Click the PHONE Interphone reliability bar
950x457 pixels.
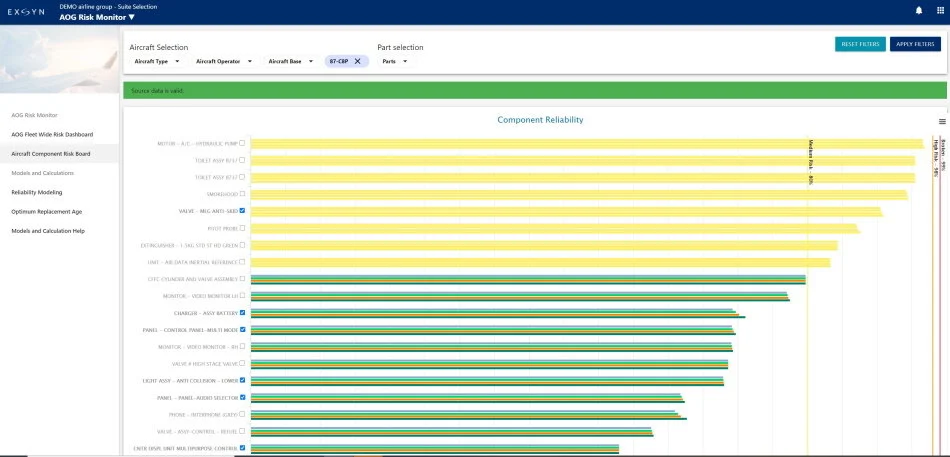coord(468,415)
